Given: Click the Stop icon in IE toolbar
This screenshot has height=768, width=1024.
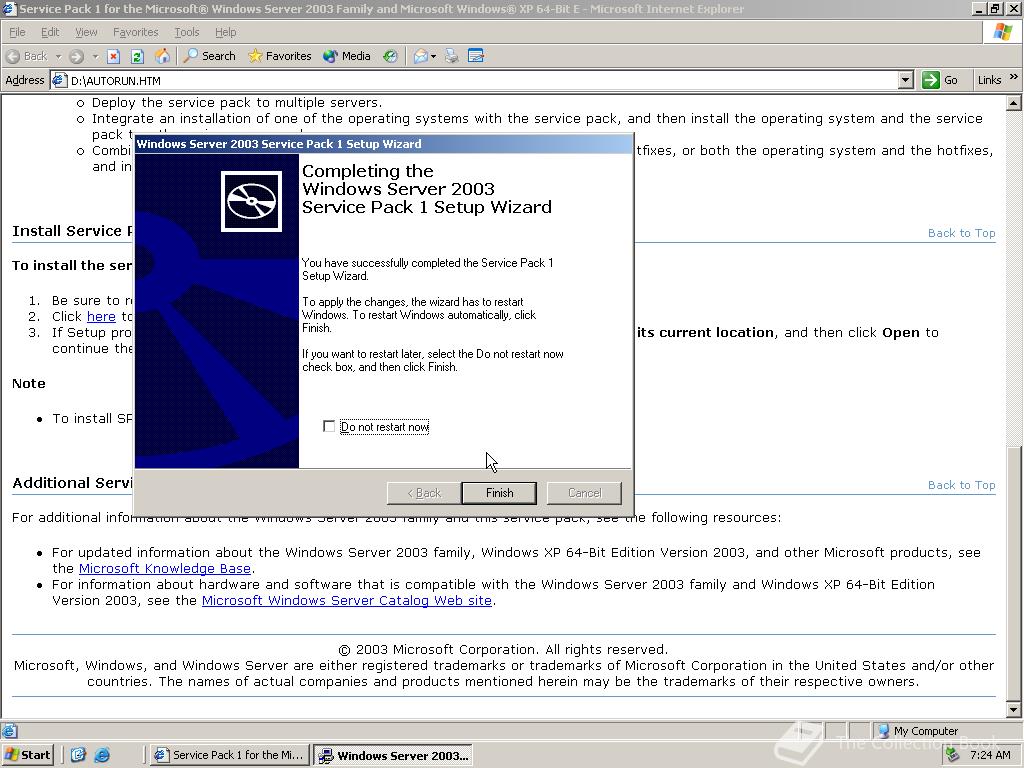Looking at the screenshot, I should pyautogui.click(x=113, y=56).
